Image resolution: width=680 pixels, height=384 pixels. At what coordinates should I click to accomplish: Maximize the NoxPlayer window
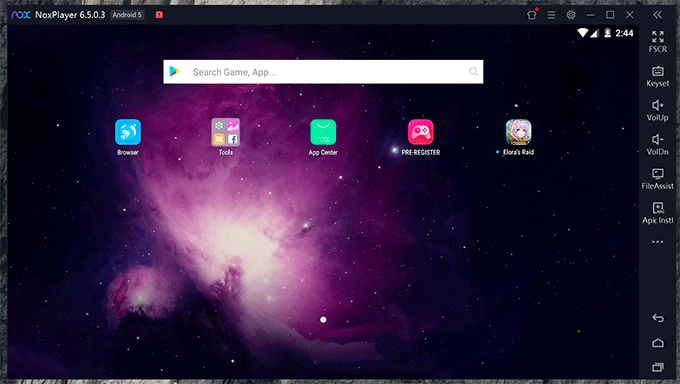click(610, 15)
